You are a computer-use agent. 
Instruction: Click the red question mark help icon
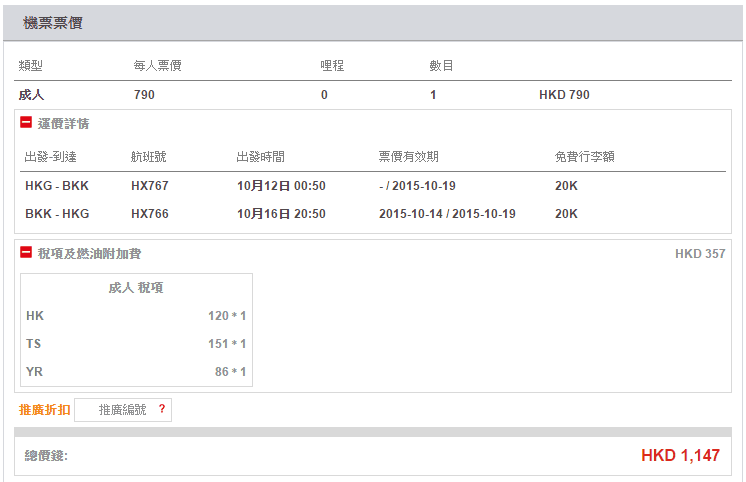(x=161, y=409)
